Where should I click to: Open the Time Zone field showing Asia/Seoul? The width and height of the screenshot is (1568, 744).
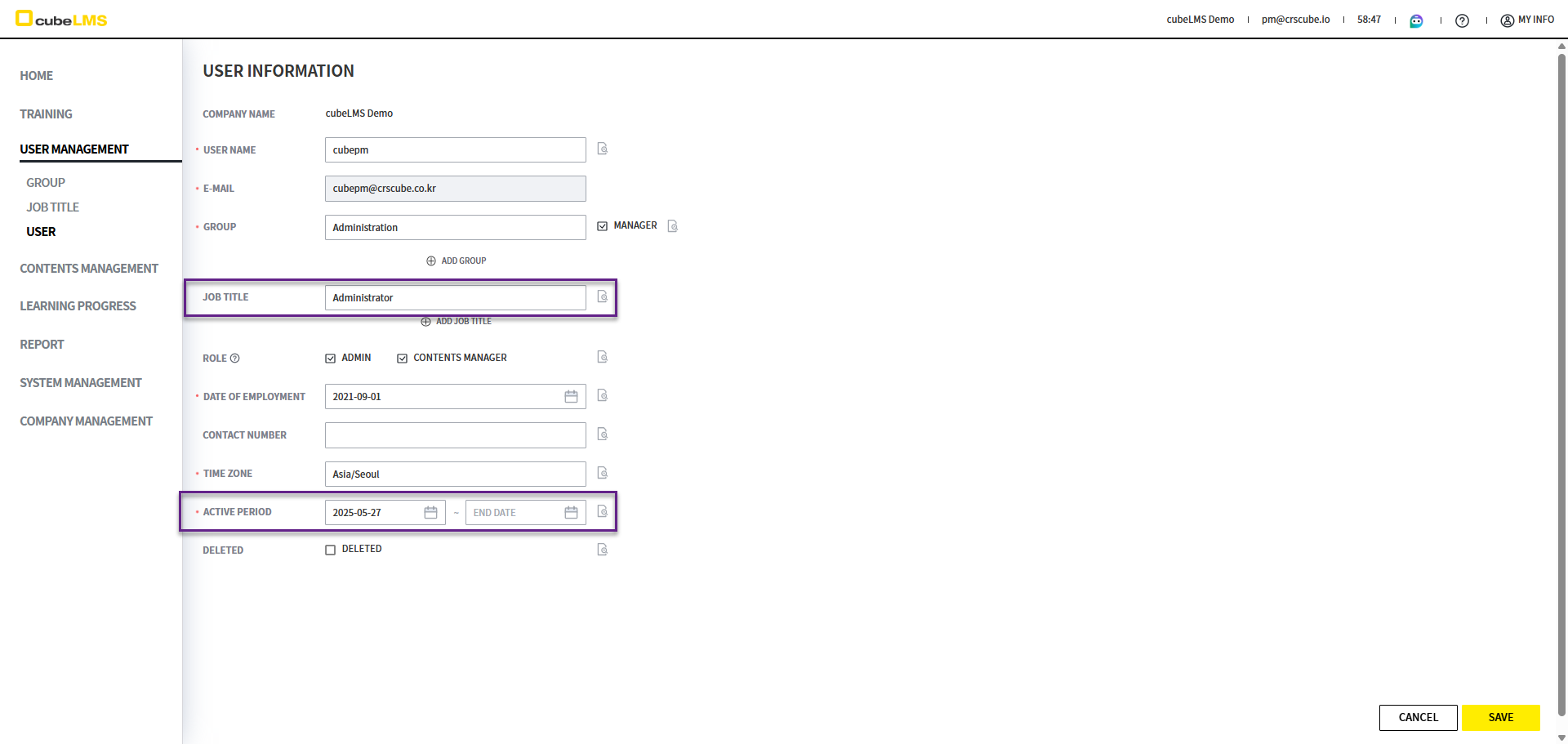click(x=455, y=474)
